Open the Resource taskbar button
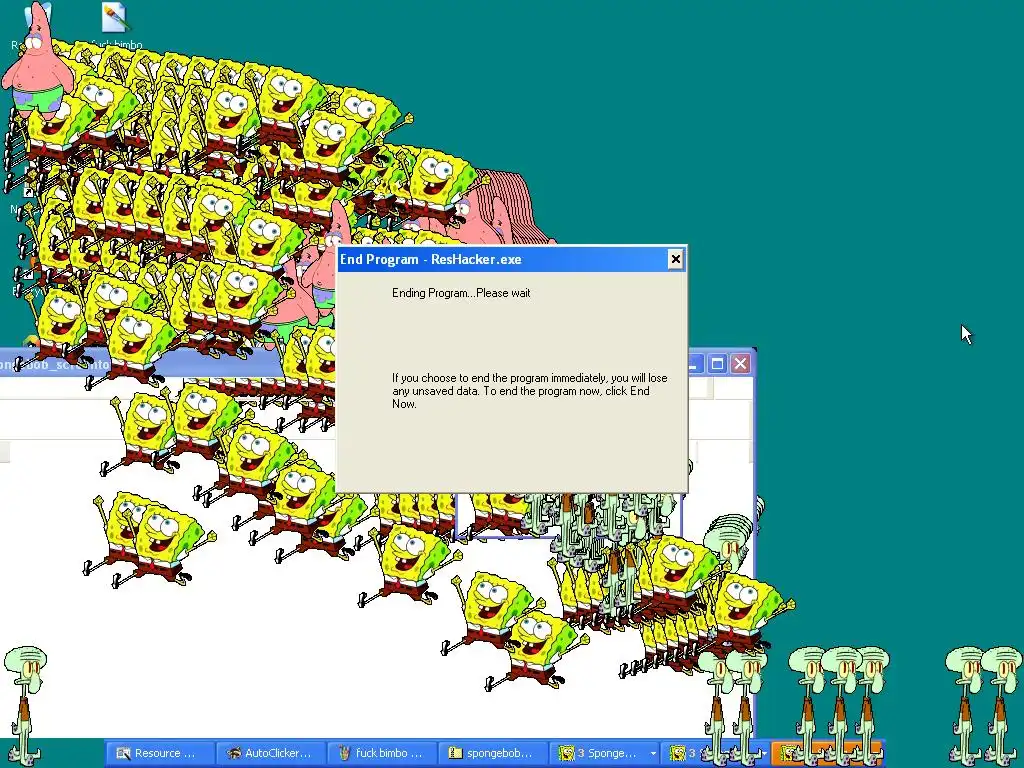The height and width of the screenshot is (768, 1024). (160, 753)
